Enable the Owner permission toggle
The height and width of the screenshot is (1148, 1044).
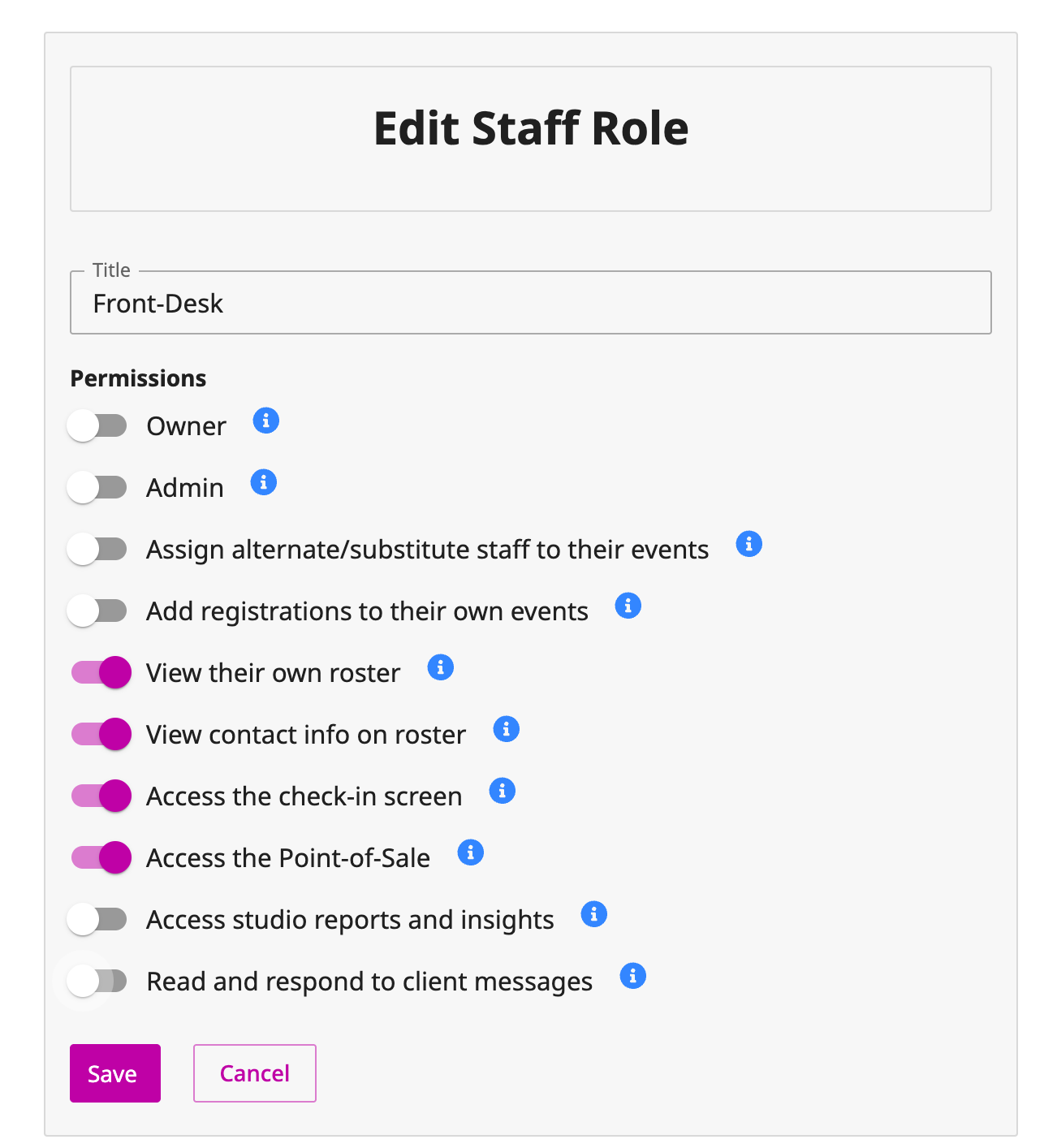(98, 425)
